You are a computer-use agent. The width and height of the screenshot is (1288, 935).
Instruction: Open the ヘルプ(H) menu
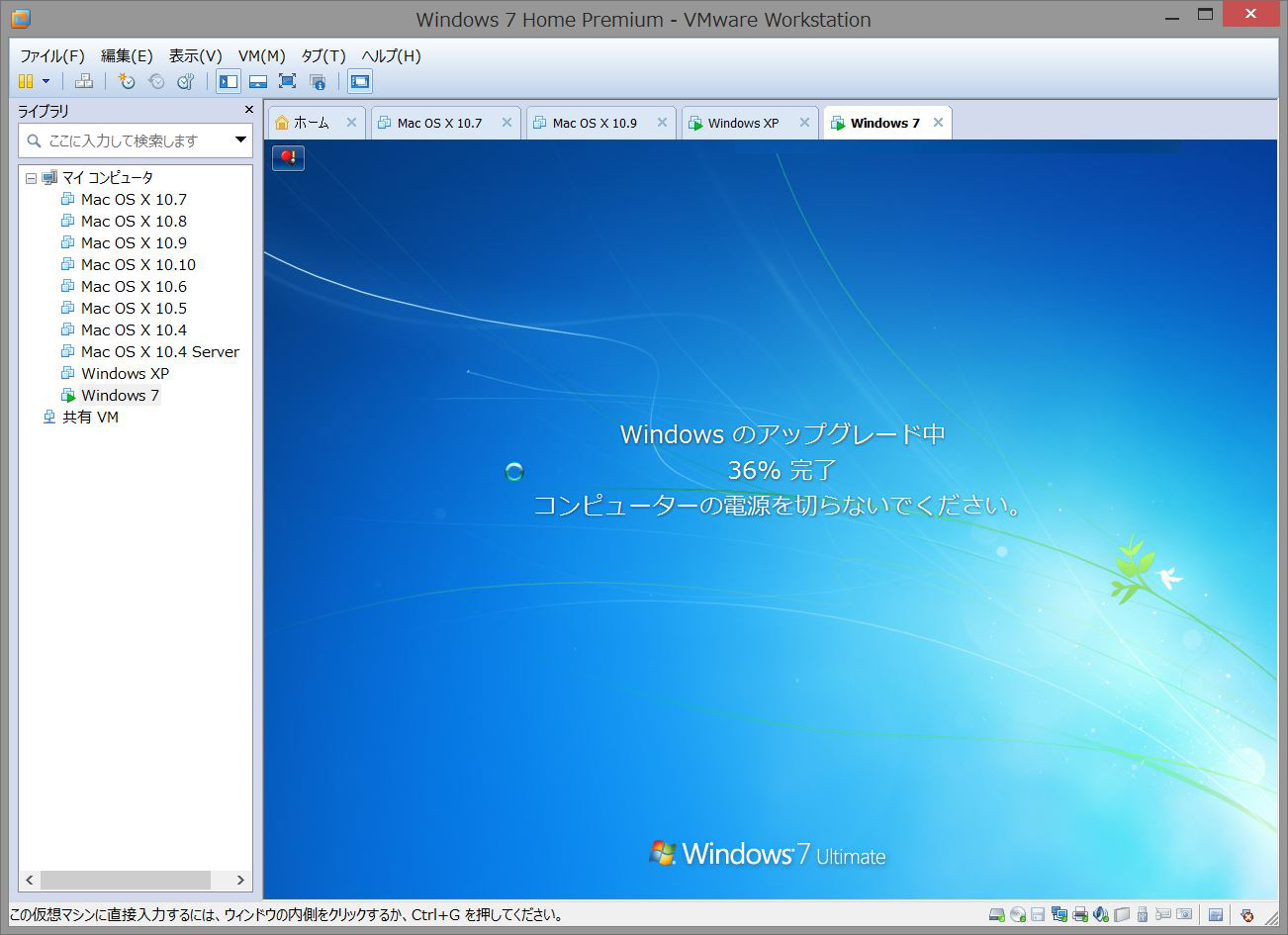point(391,55)
